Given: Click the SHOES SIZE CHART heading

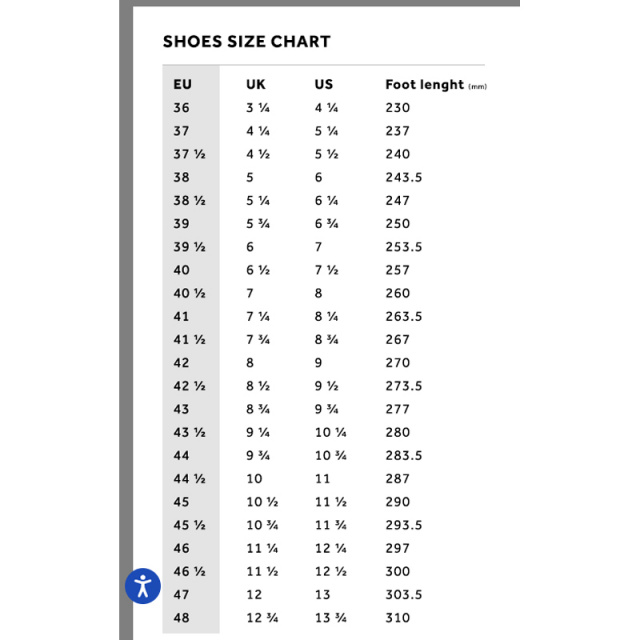Looking at the screenshot, I should [247, 42].
